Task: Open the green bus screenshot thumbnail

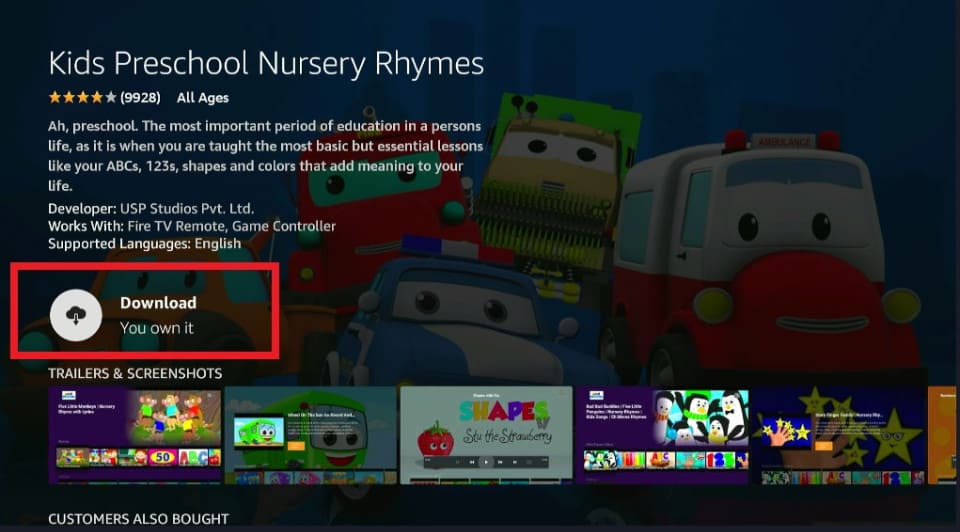Action: point(310,435)
